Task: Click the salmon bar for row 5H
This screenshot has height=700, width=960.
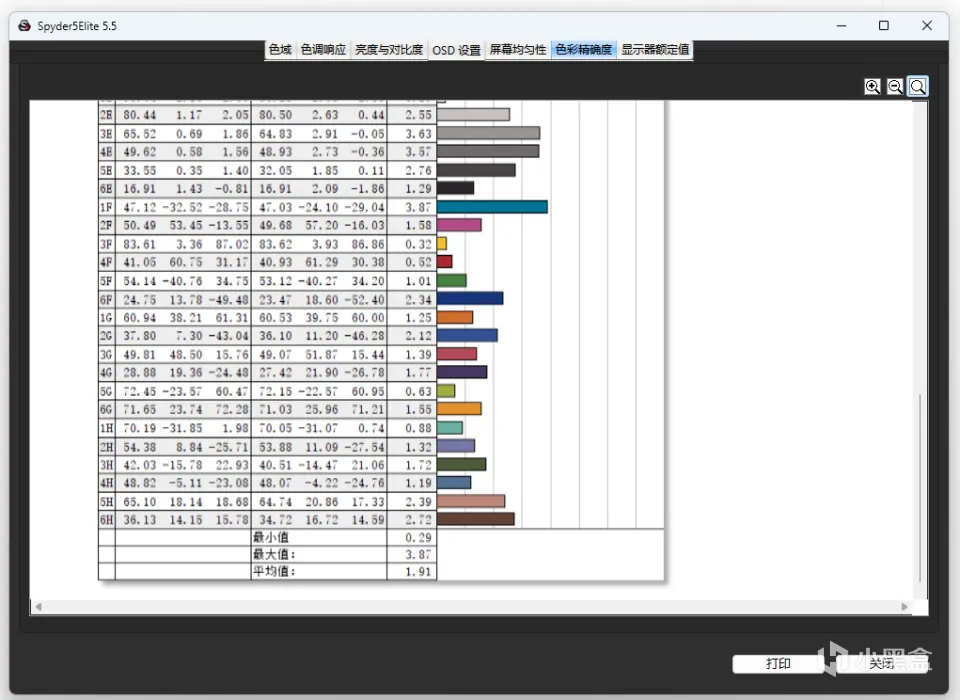Action: [x=471, y=501]
